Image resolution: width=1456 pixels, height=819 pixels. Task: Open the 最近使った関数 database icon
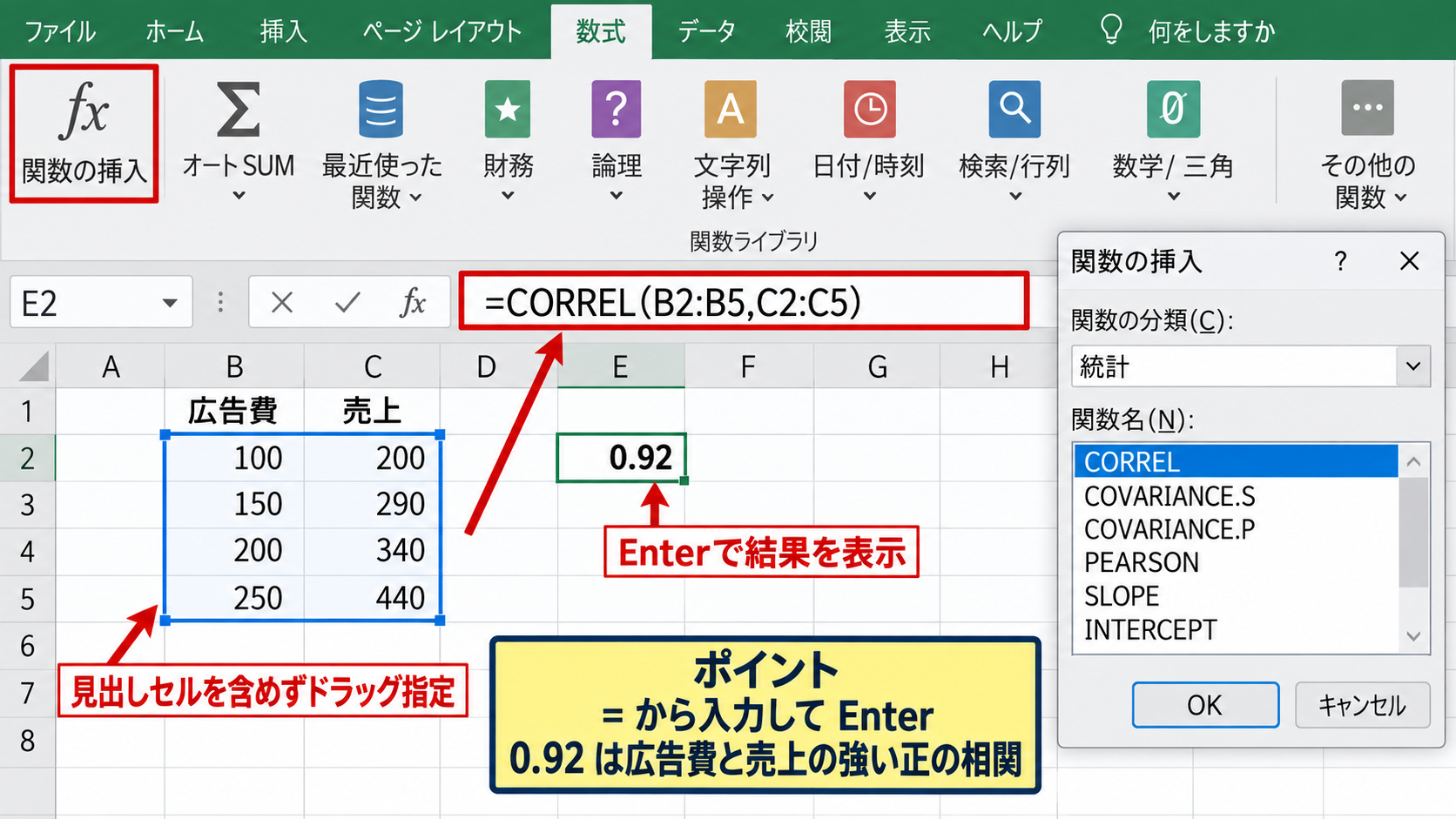[381, 109]
